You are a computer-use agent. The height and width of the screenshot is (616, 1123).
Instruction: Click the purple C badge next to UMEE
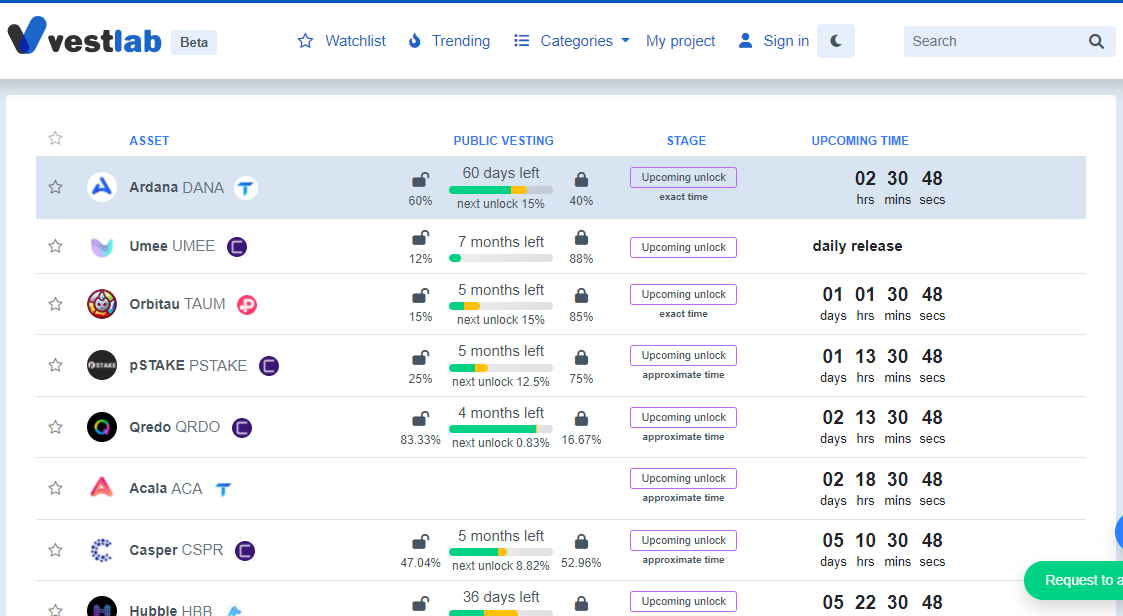point(237,247)
